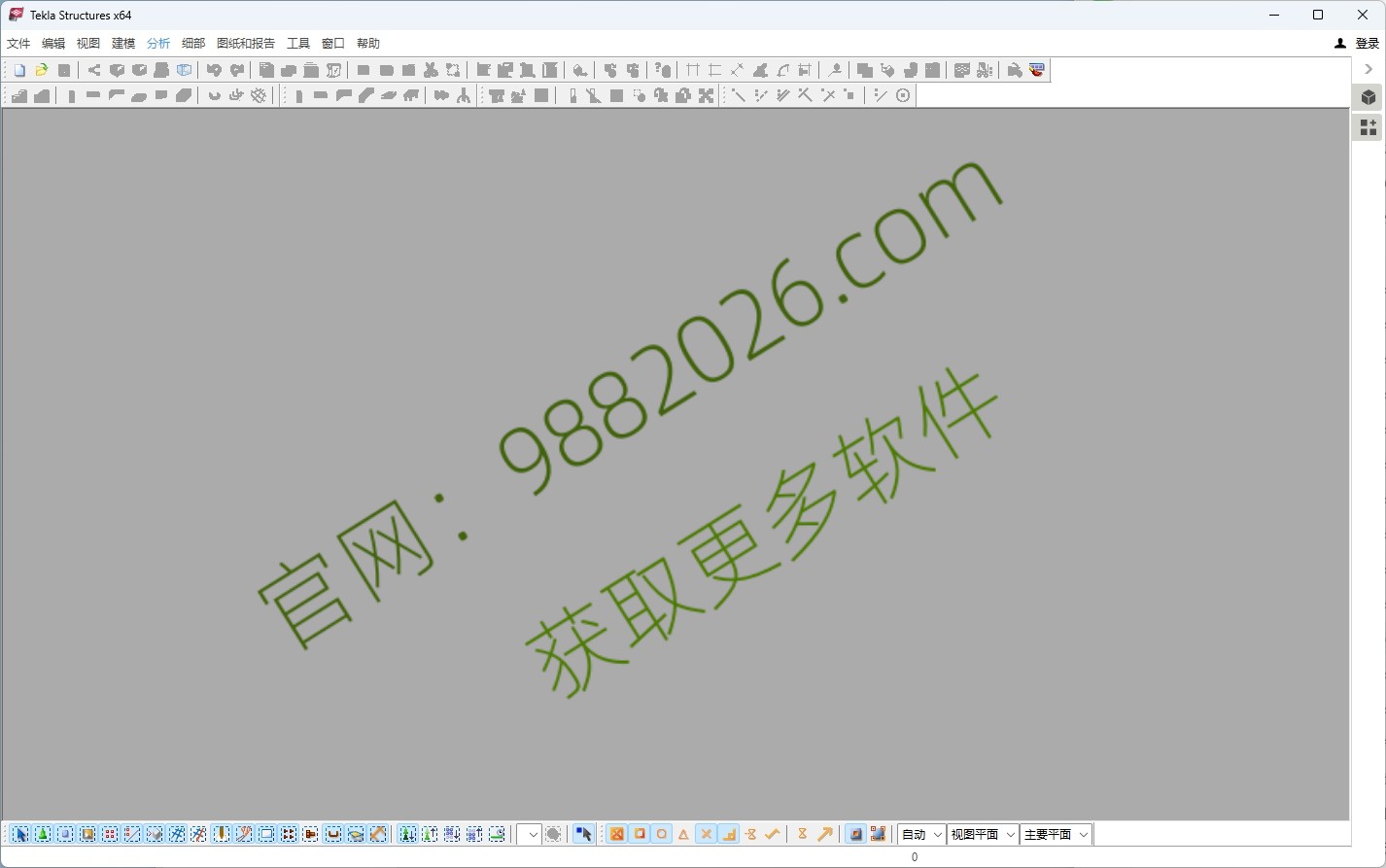Open the 文件 menu
The height and width of the screenshot is (868, 1386).
point(18,43)
